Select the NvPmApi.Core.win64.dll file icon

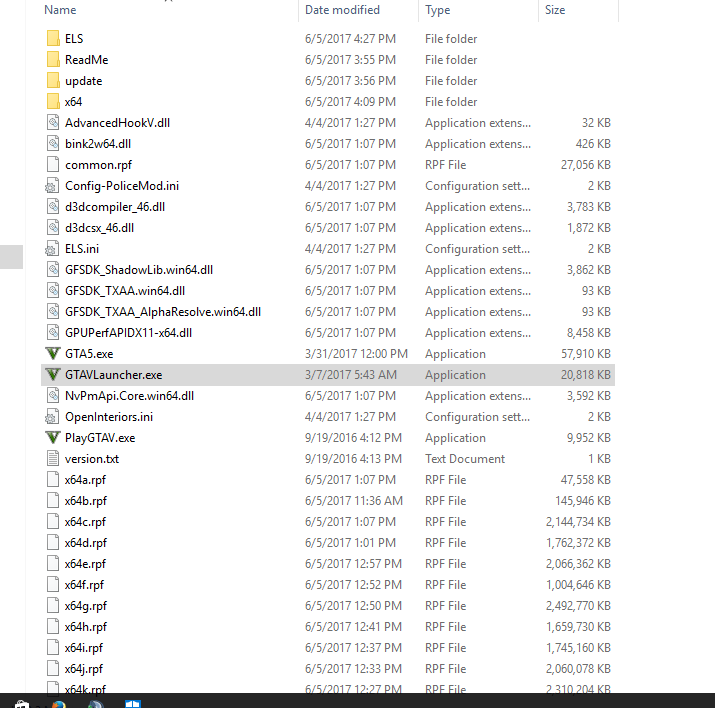pyautogui.click(x=53, y=395)
